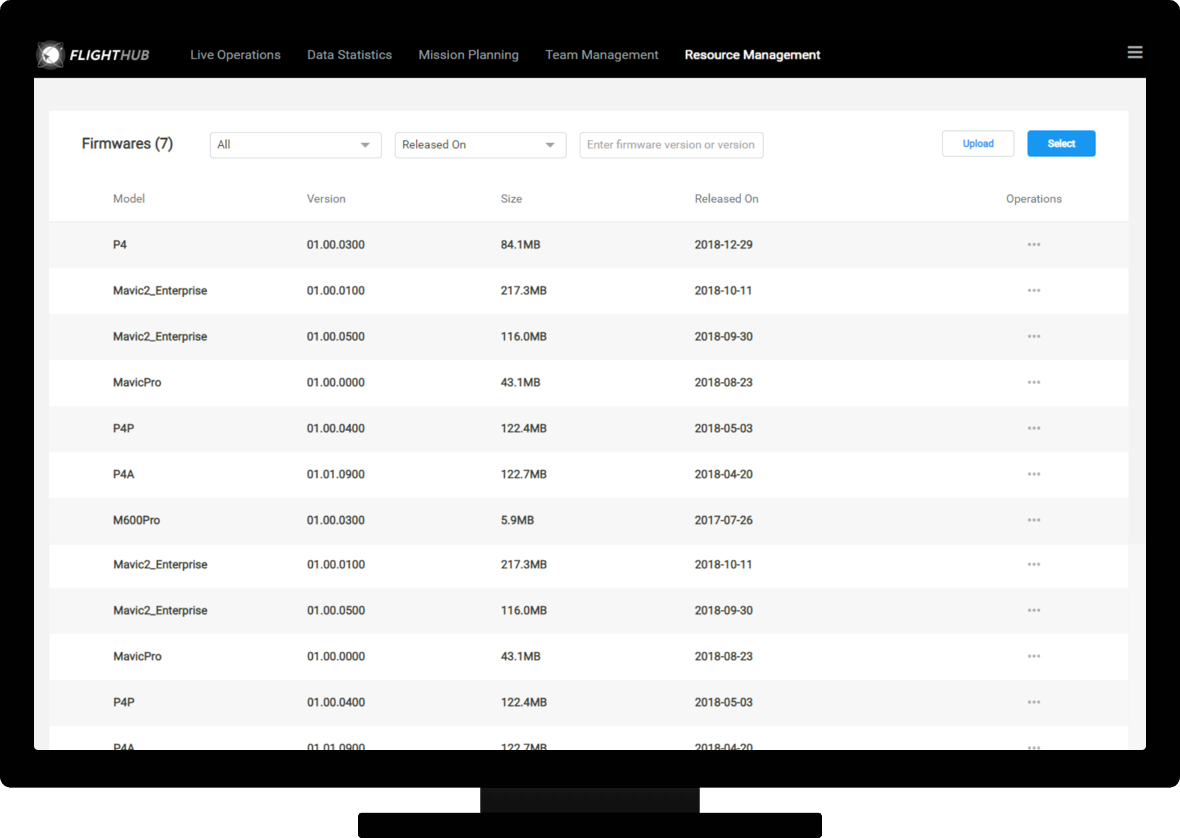
Task: Click the FlightHub logo icon
Action: 50,55
